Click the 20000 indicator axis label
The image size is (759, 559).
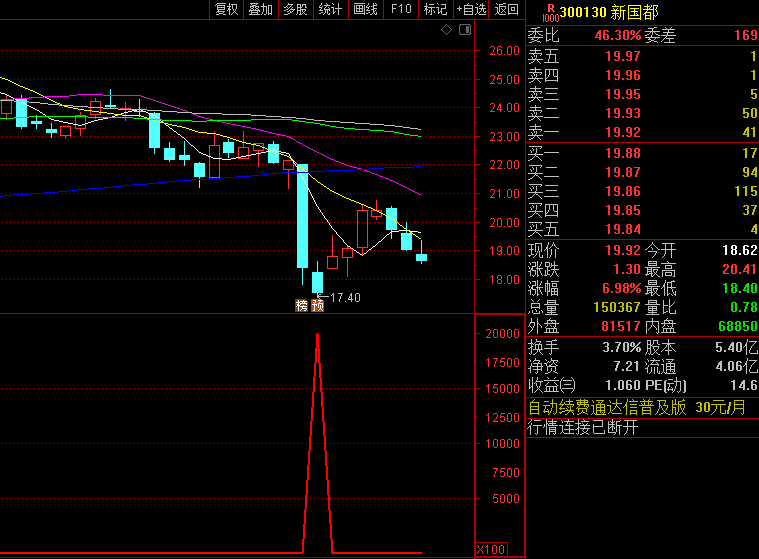point(502,333)
